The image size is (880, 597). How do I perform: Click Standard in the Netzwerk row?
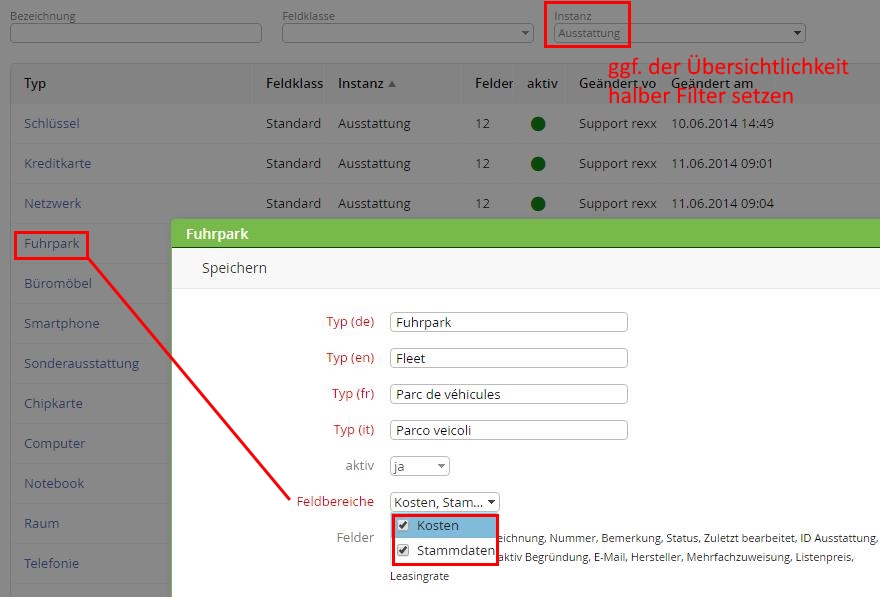293,204
